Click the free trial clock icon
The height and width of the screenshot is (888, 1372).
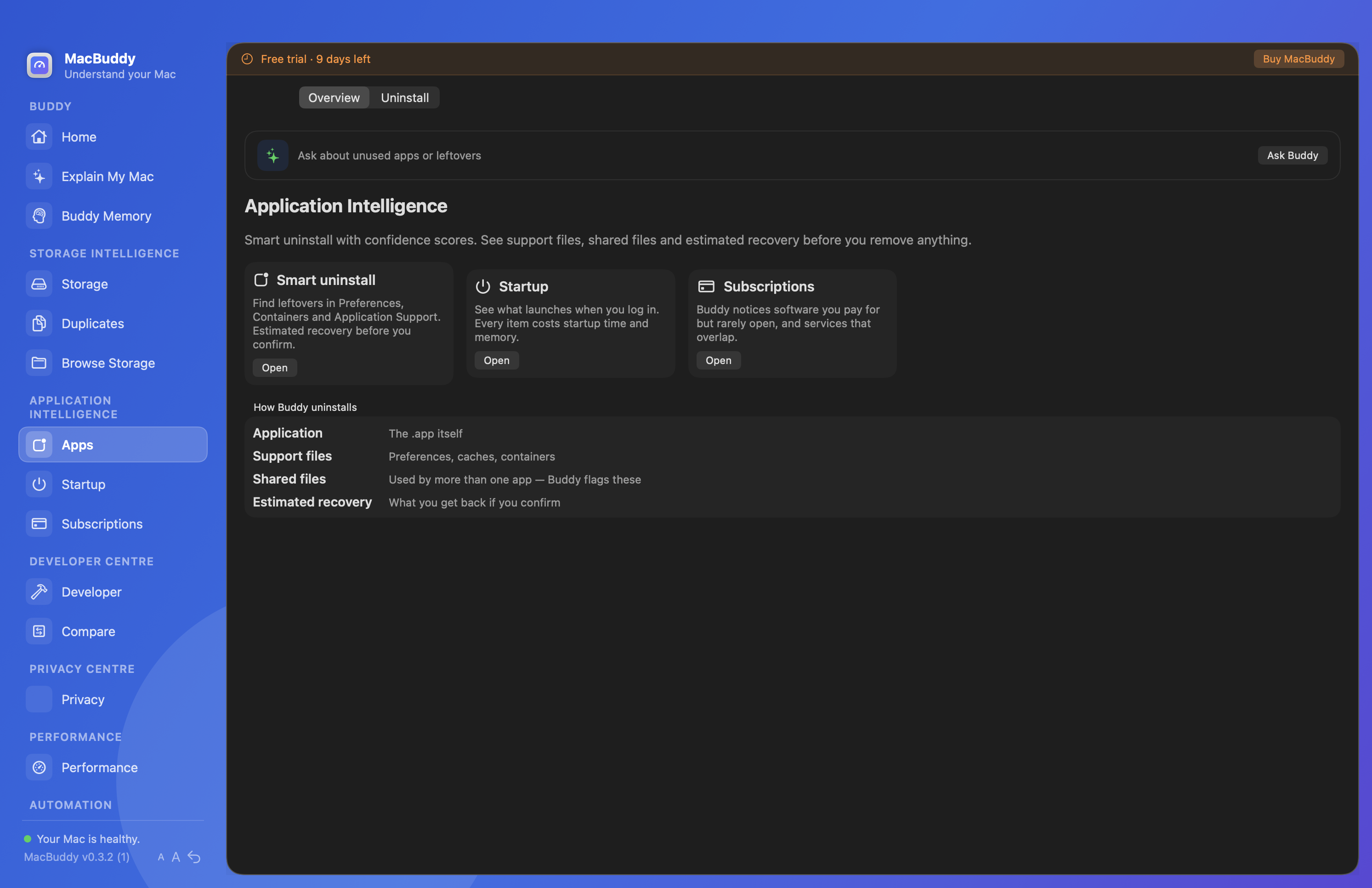tap(247, 59)
